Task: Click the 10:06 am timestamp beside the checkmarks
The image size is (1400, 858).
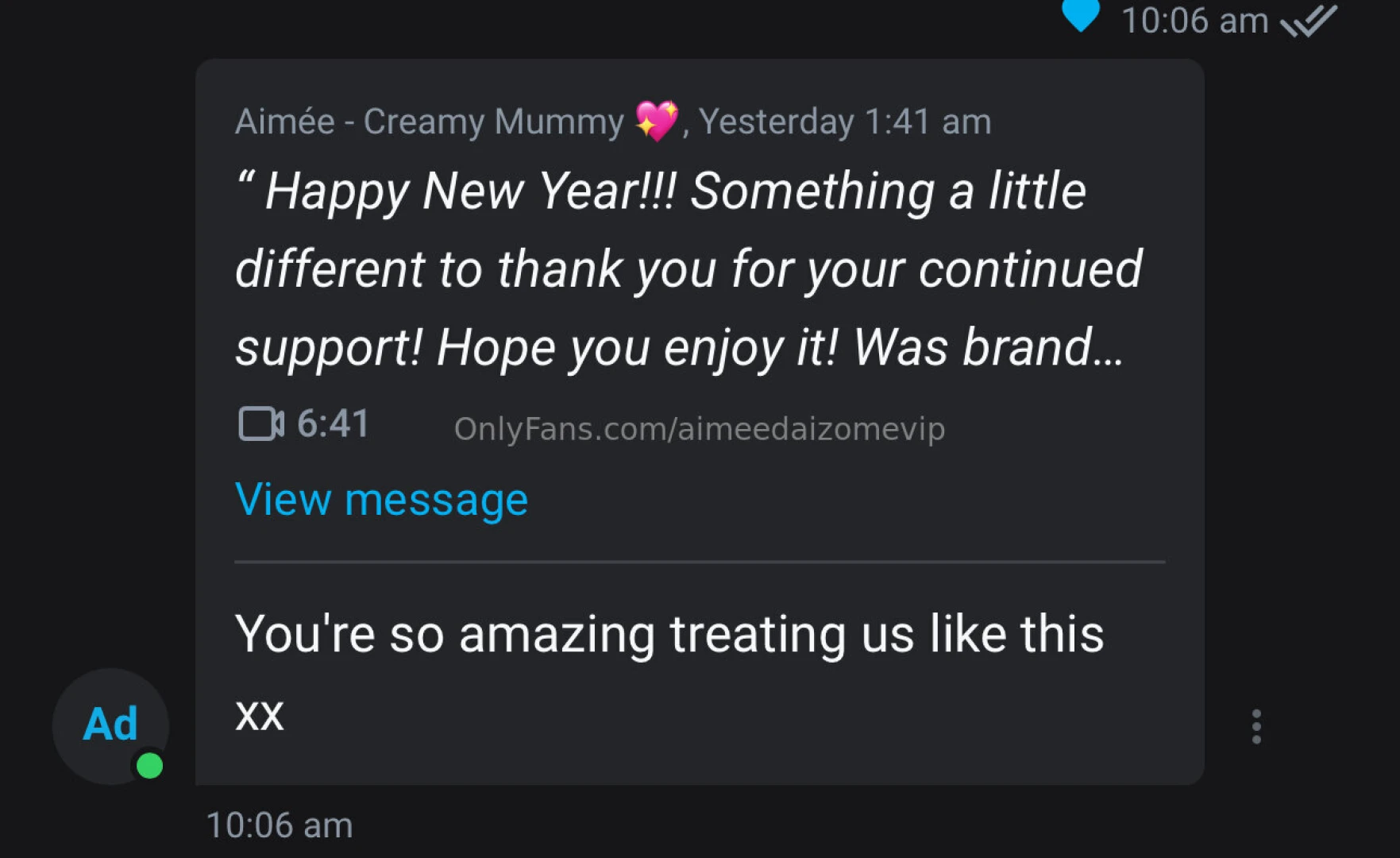Action: (1194, 21)
